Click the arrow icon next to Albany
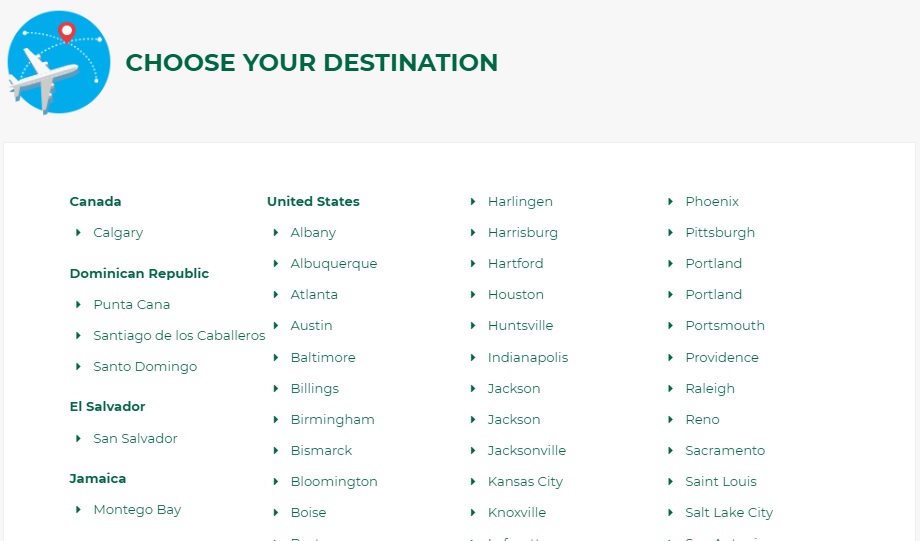Screen dimensions: 920x541 coord(276,233)
